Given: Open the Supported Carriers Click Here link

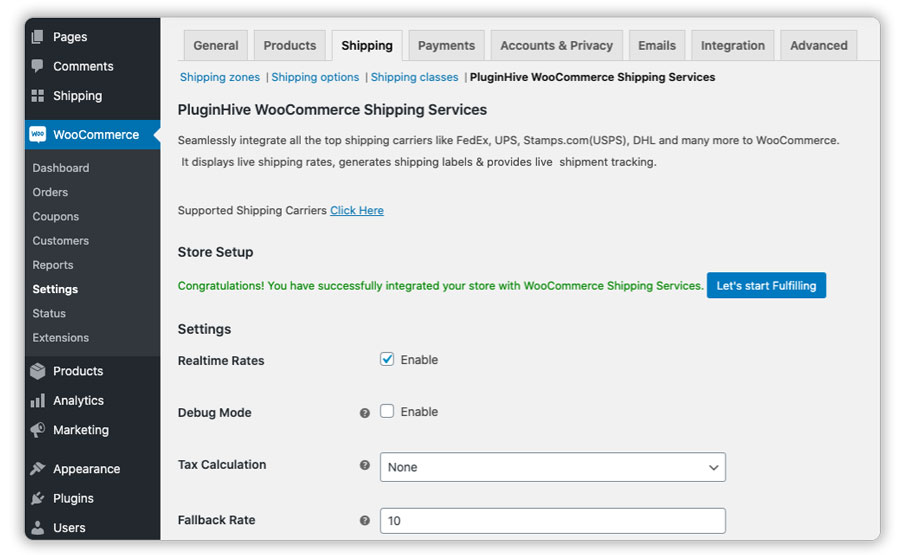Looking at the screenshot, I should pyautogui.click(x=357, y=211).
